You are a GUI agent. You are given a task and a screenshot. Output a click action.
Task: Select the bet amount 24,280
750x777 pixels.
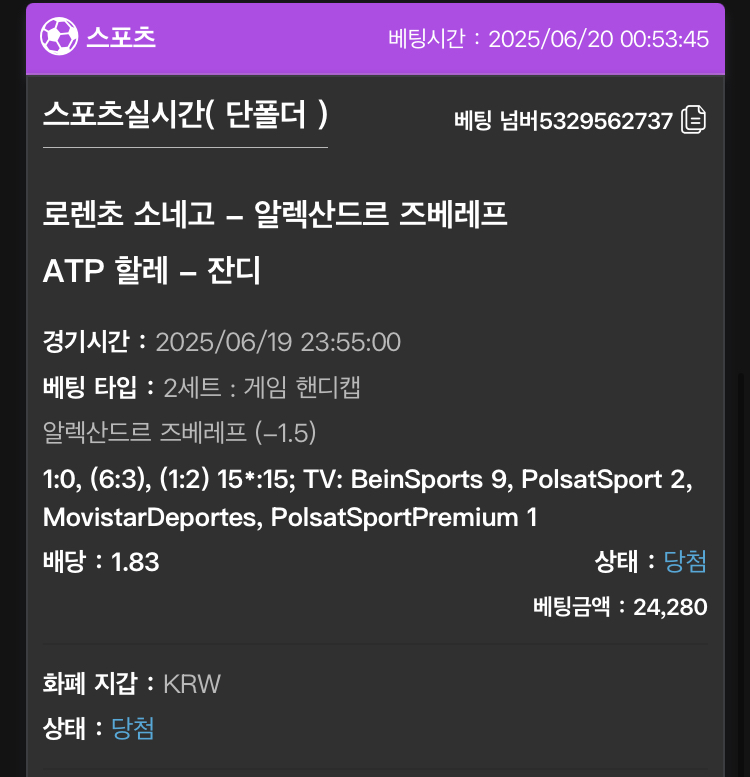coord(670,607)
